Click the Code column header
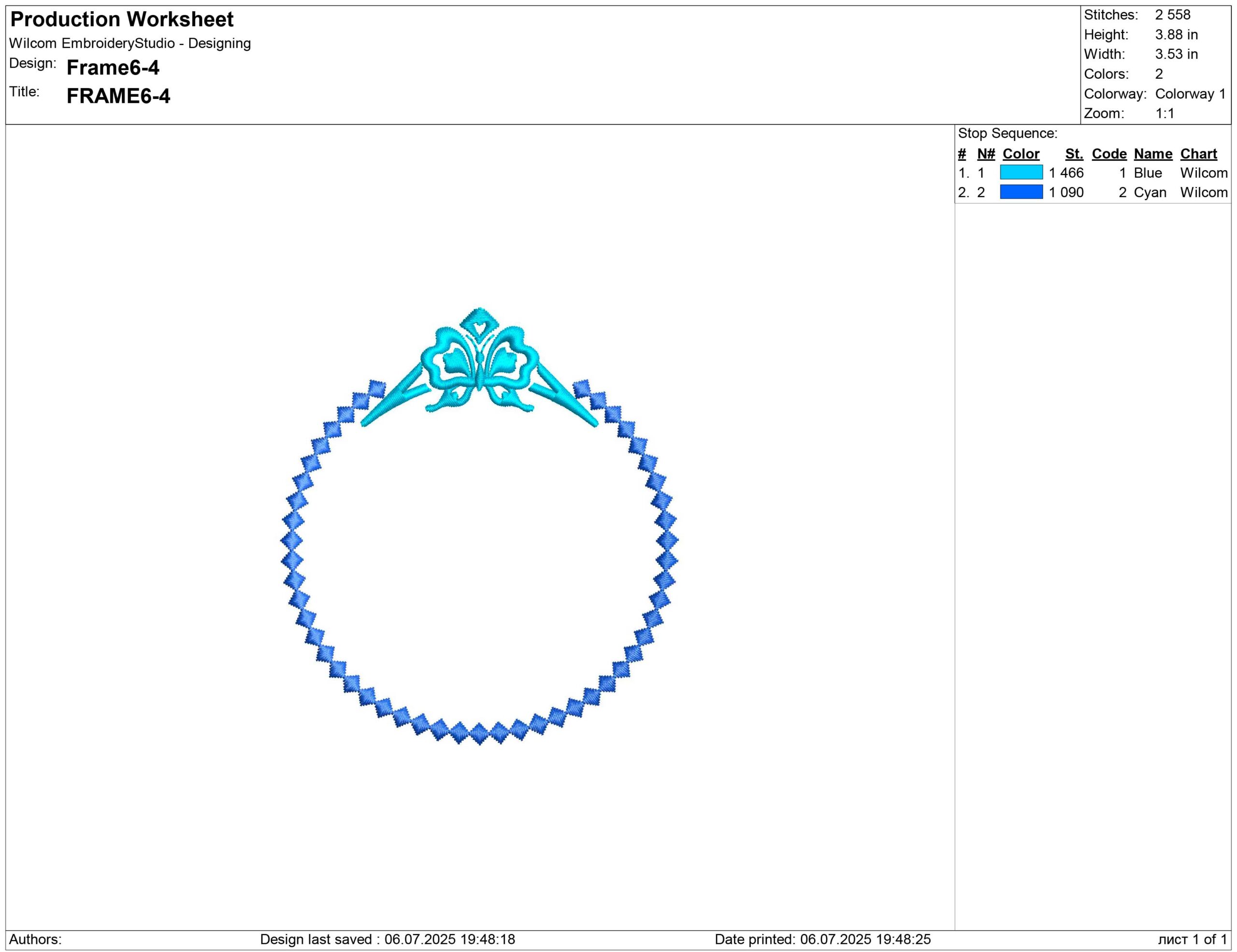 [1109, 154]
